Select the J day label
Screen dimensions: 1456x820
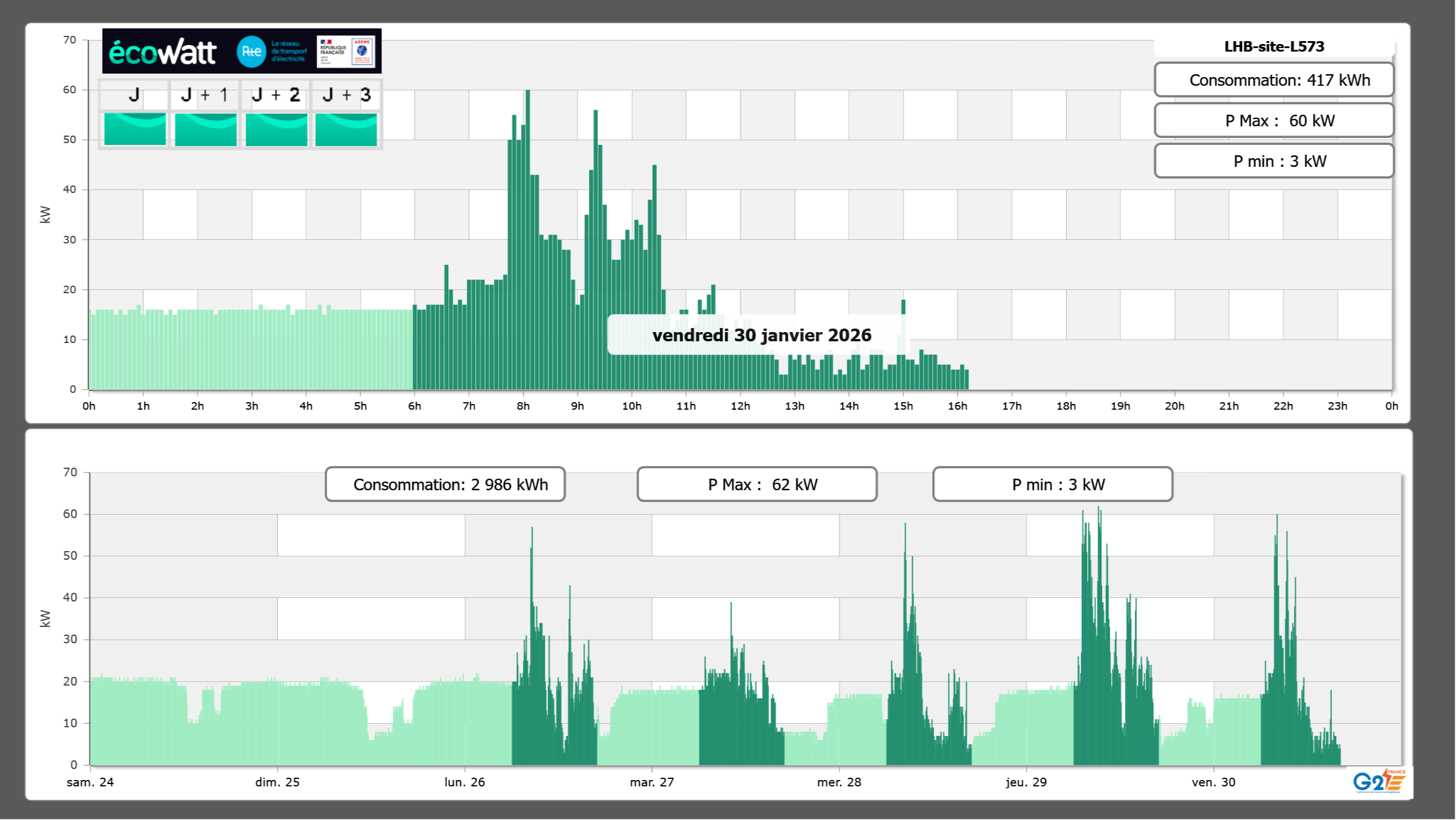point(134,95)
